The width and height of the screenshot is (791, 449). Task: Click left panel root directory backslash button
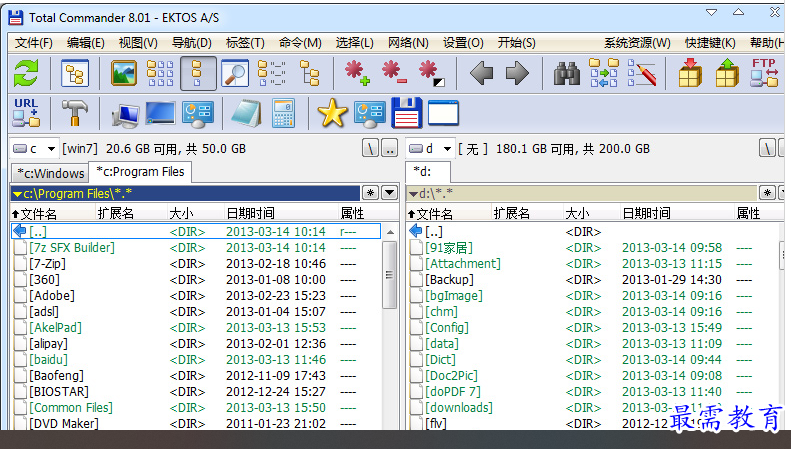[370, 149]
